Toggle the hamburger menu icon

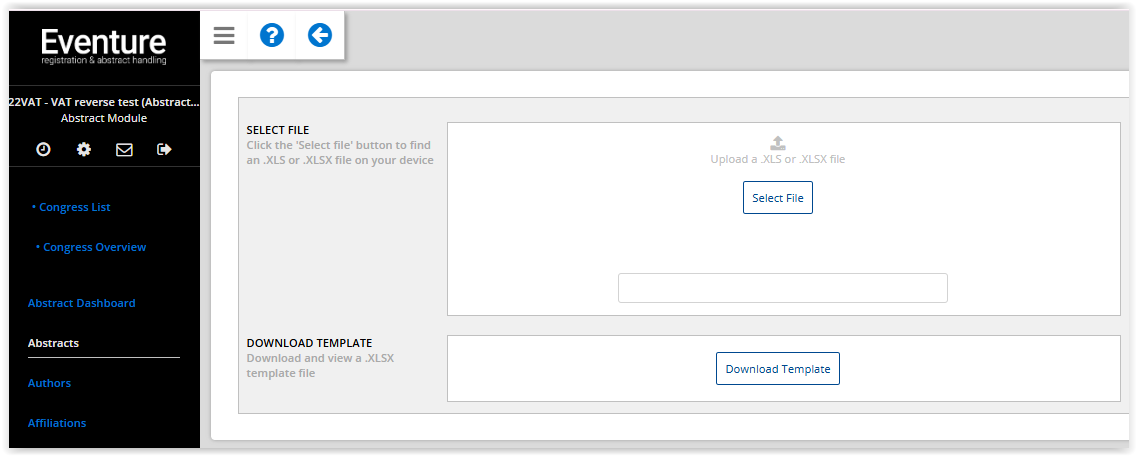[x=224, y=35]
